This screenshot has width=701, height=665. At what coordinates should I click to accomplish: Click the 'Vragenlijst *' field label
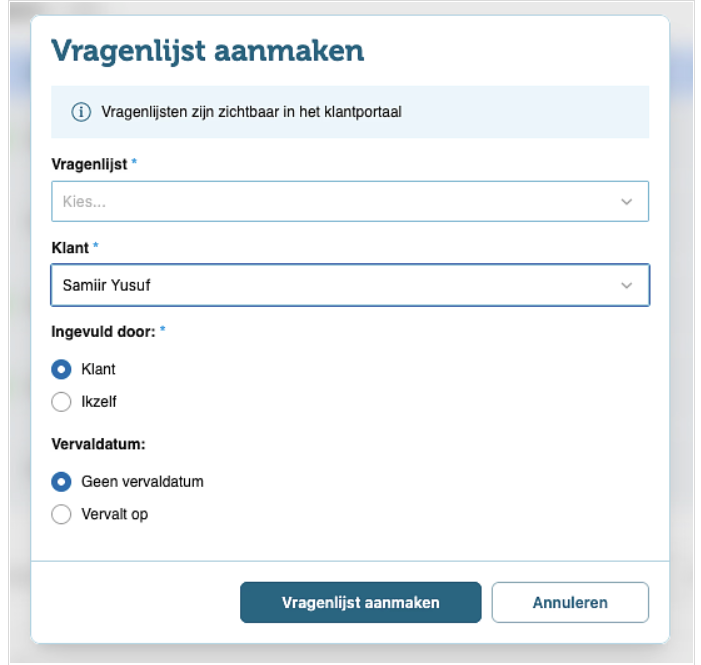90,164
